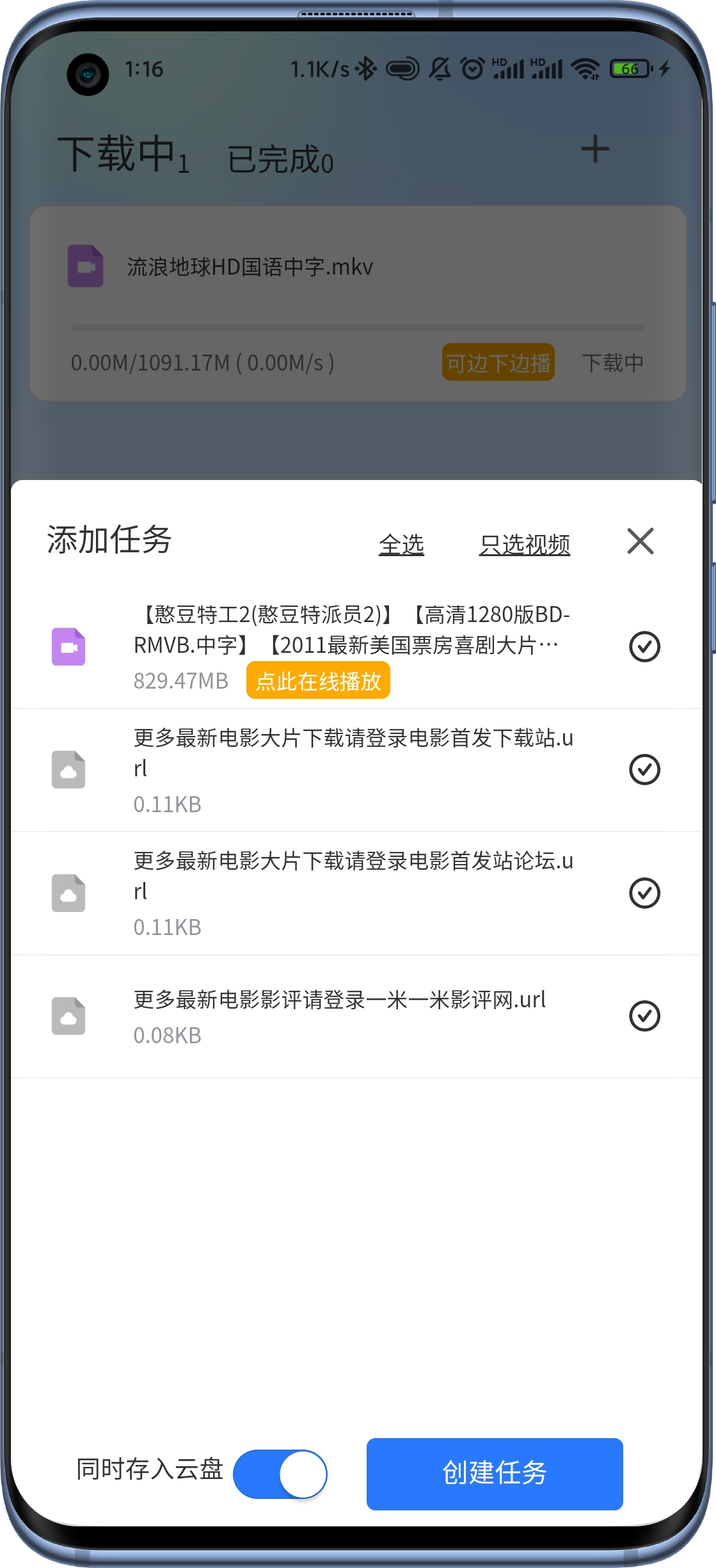Switch to the 已完成 tab

point(280,159)
